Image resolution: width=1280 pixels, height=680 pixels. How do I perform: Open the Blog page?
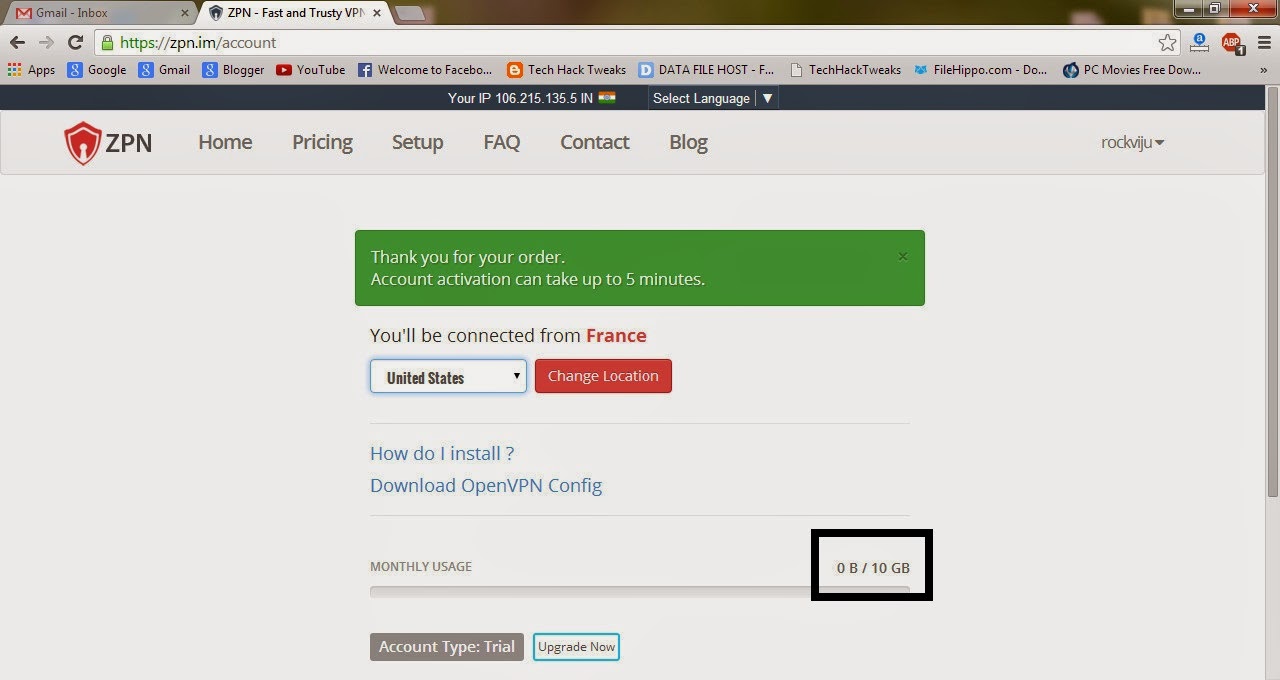688,142
